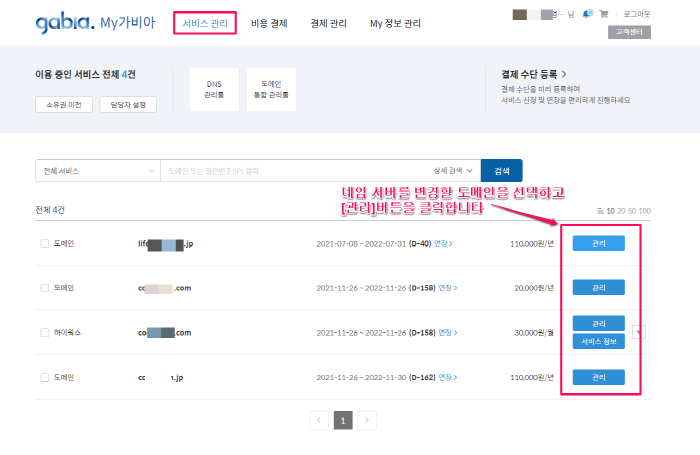The image size is (700, 455).
Task: Click 관리 for 하이웍스 row
Action: tap(599, 323)
